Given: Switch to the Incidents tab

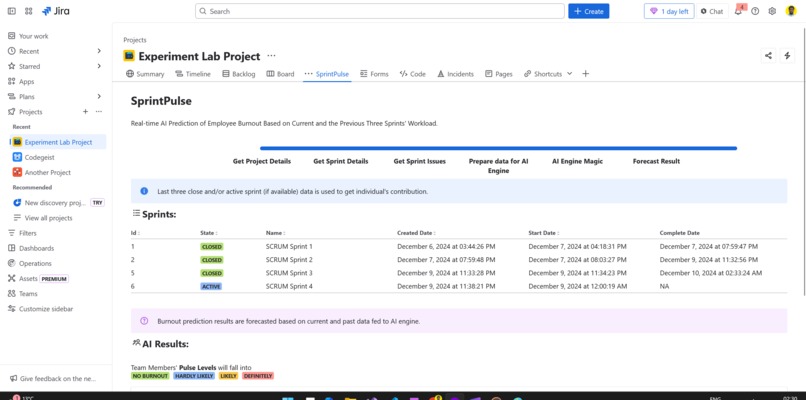Looking at the screenshot, I should [x=455, y=74].
